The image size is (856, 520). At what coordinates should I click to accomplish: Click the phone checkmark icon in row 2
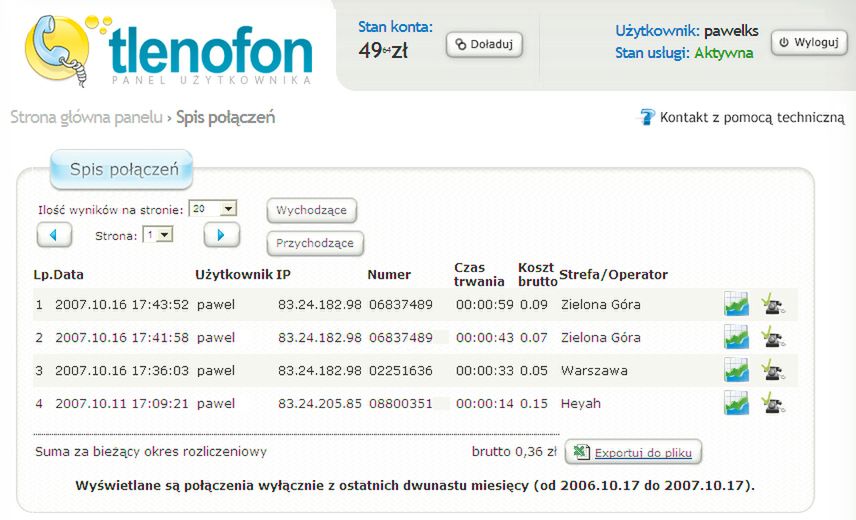point(771,338)
